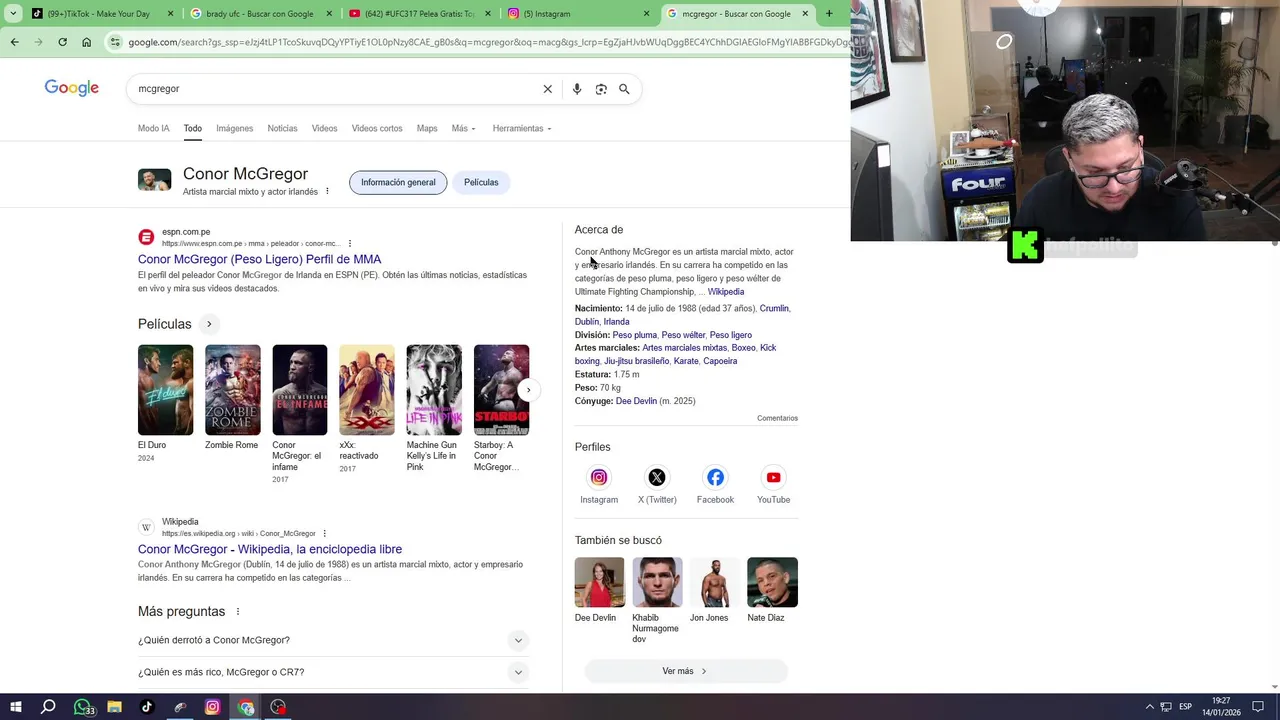1280x720 pixels.
Task: Go back to the previous page
Action: 14,42
